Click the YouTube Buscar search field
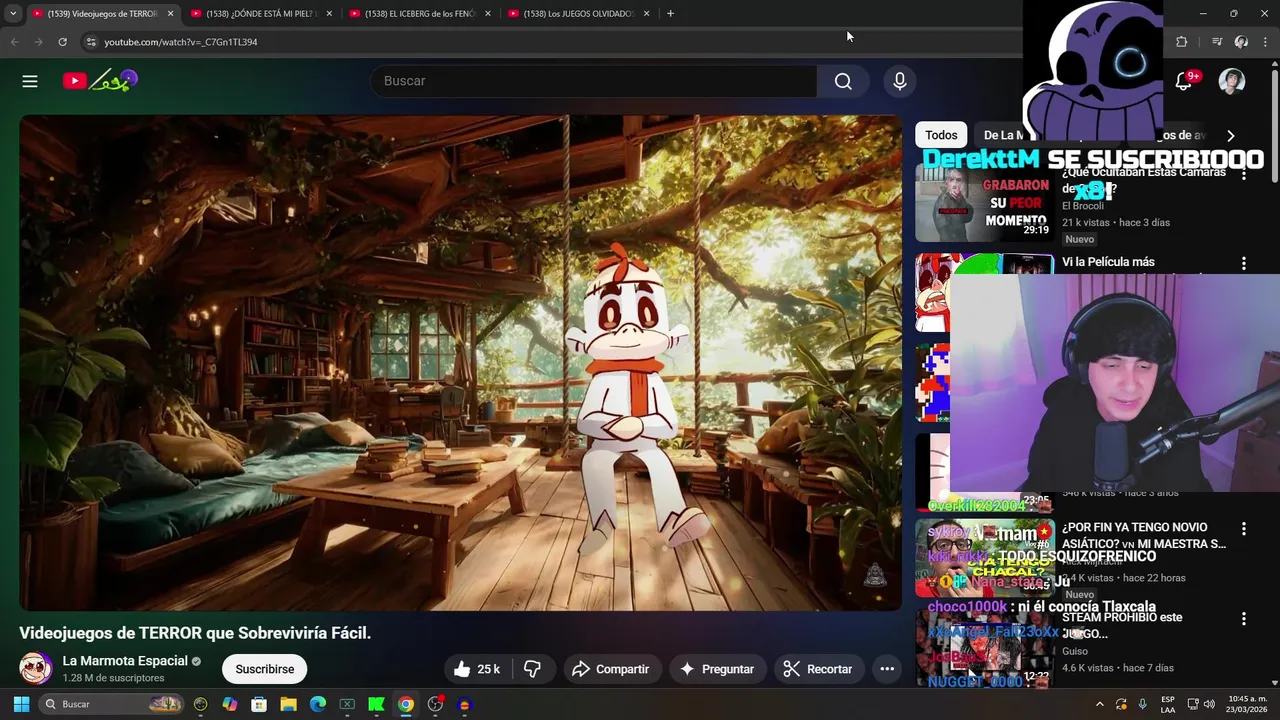1280x720 pixels. pos(594,81)
